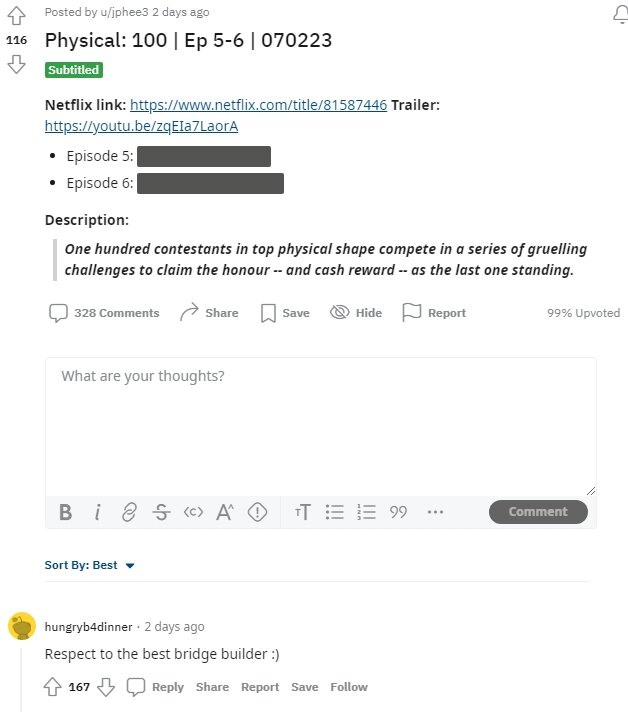Toggle italic text formatting
The image size is (628, 712).
tap(97, 512)
